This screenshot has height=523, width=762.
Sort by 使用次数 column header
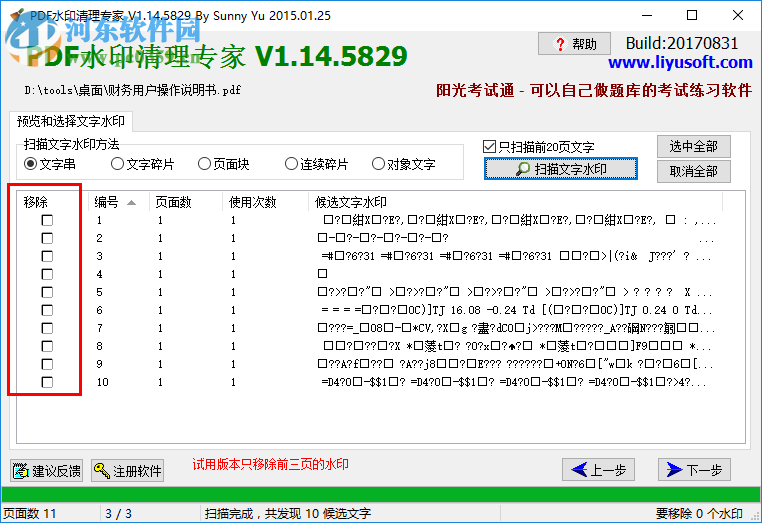265,202
